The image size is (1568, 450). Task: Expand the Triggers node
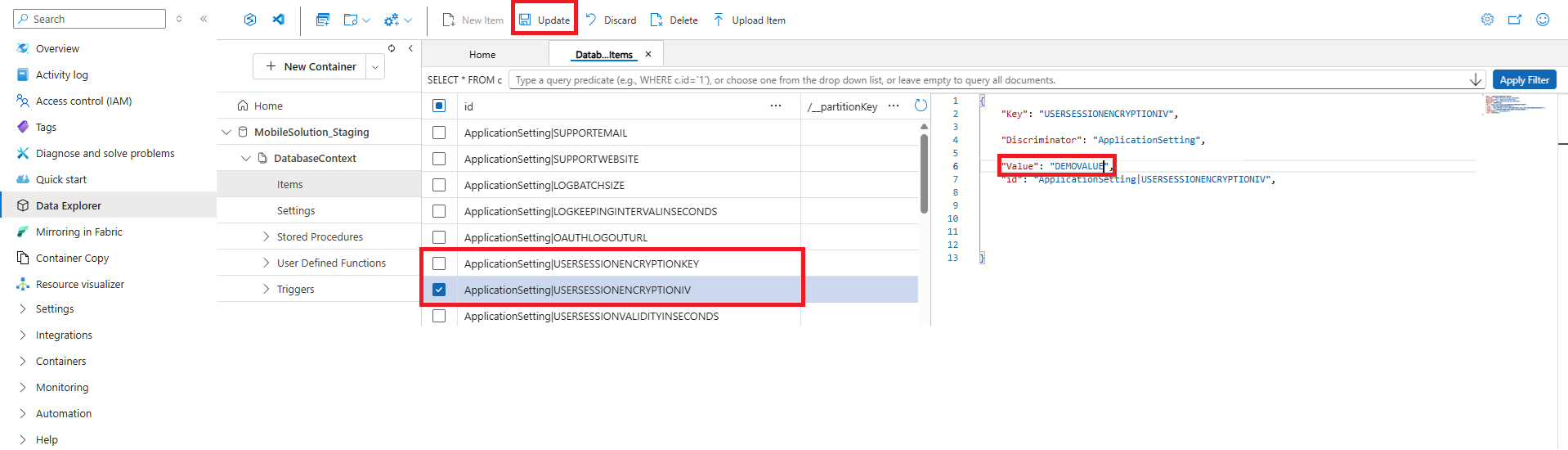tap(266, 289)
